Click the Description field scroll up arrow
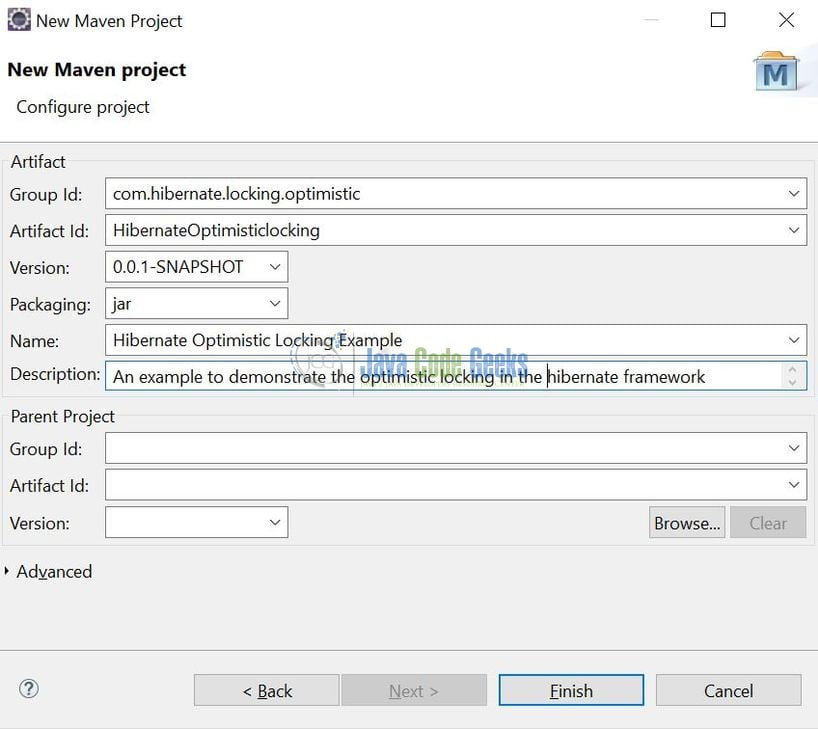The width and height of the screenshot is (818, 729). [x=792, y=369]
